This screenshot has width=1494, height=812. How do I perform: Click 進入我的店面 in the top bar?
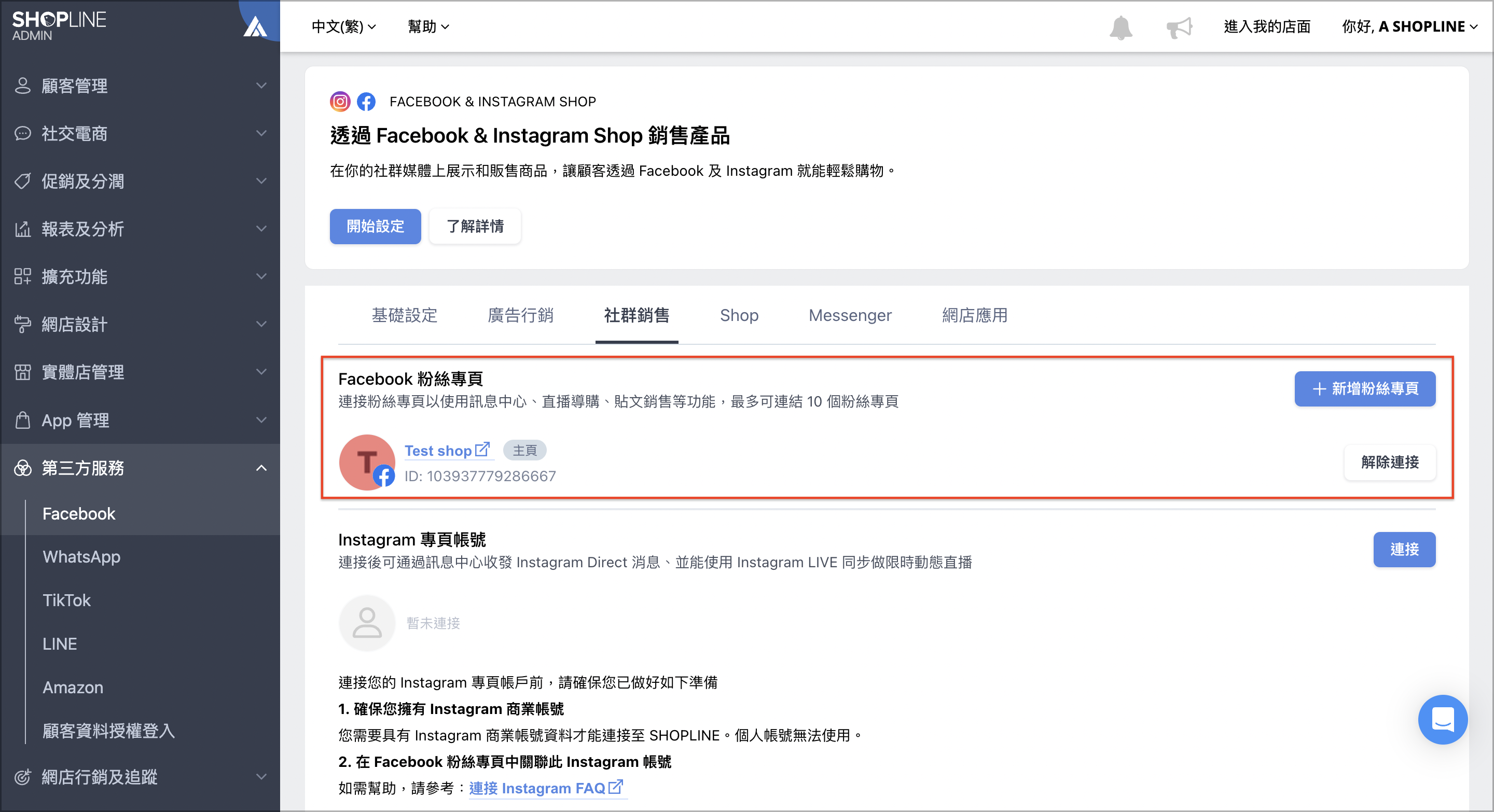point(1267,26)
